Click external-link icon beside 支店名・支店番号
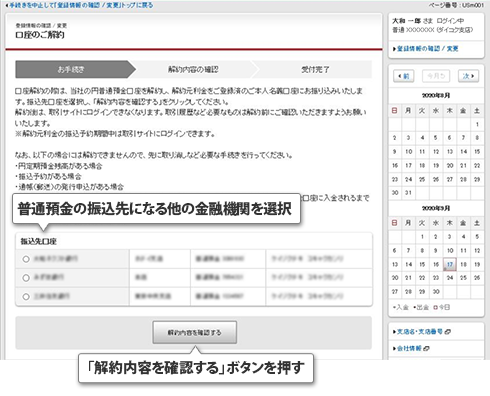This screenshot has height=396, width=490. tap(448, 332)
